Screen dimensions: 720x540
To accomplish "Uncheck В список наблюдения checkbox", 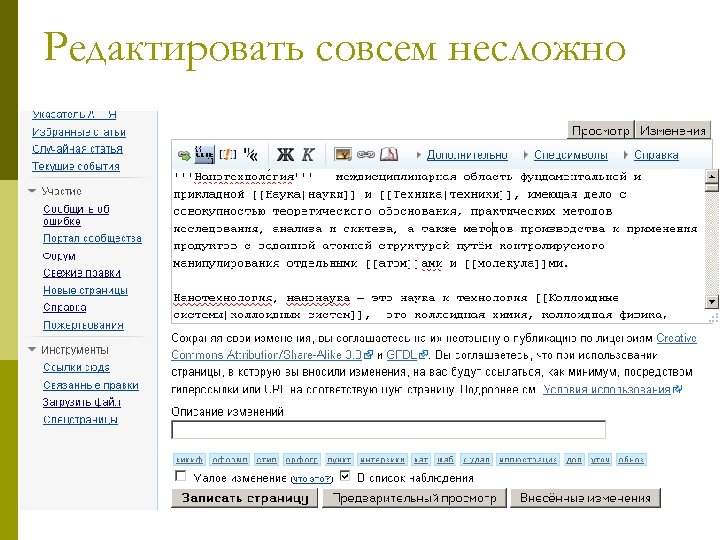I will pos(345,476).
